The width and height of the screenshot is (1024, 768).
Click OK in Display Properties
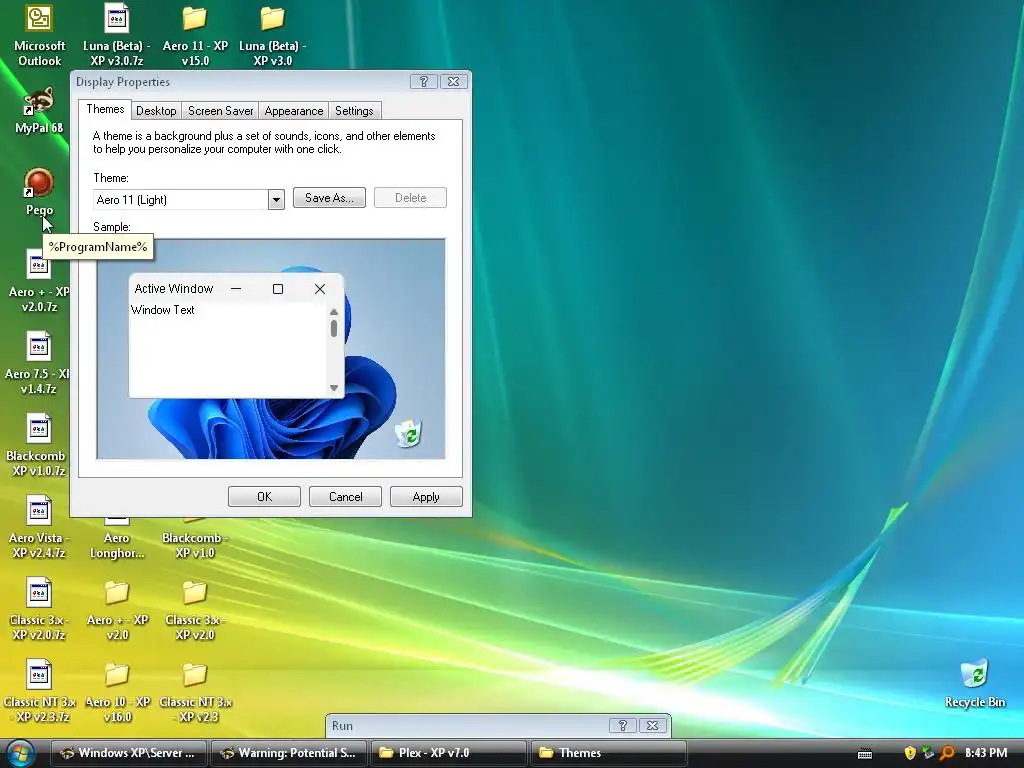(264, 496)
